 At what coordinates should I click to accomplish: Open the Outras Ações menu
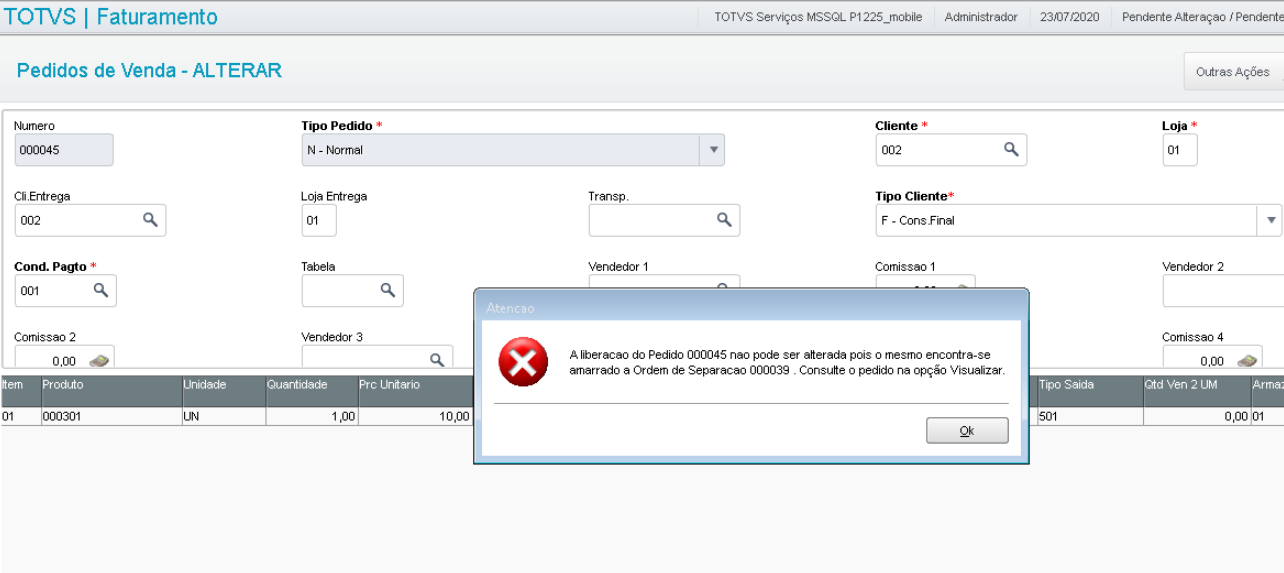[1233, 72]
